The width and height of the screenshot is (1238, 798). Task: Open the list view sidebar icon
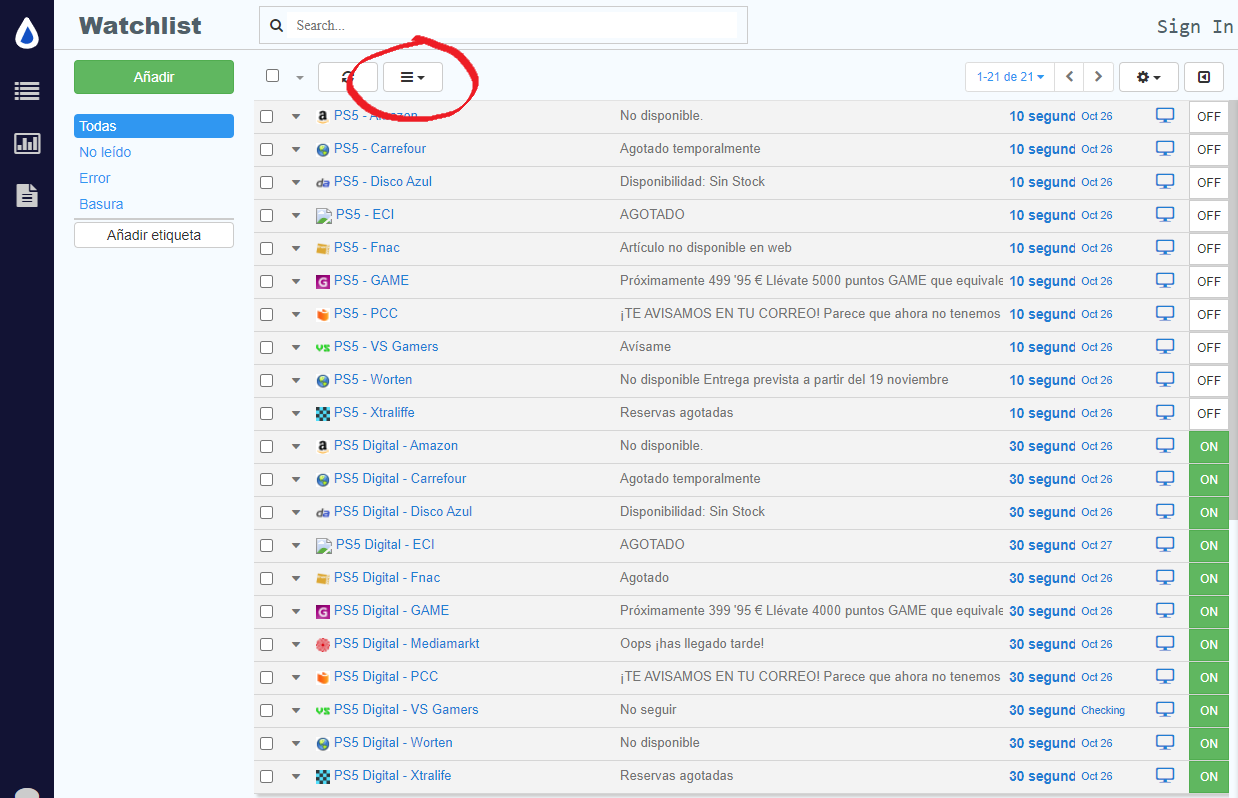(27, 91)
